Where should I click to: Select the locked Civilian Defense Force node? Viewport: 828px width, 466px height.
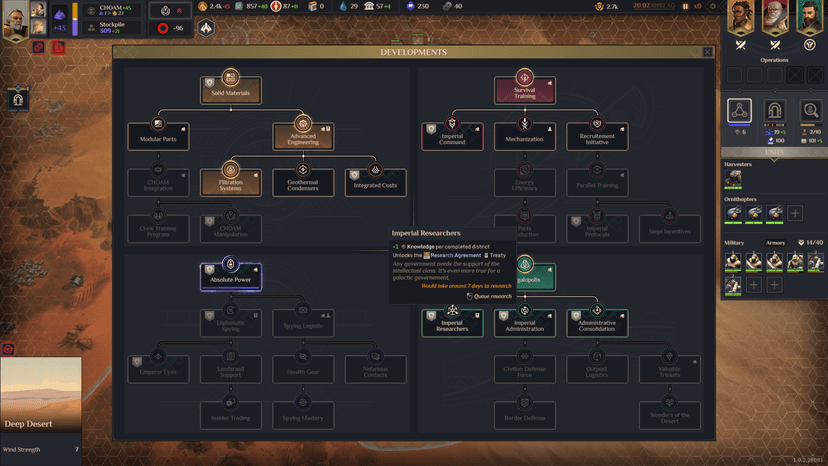pyautogui.click(x=524, y=369)
